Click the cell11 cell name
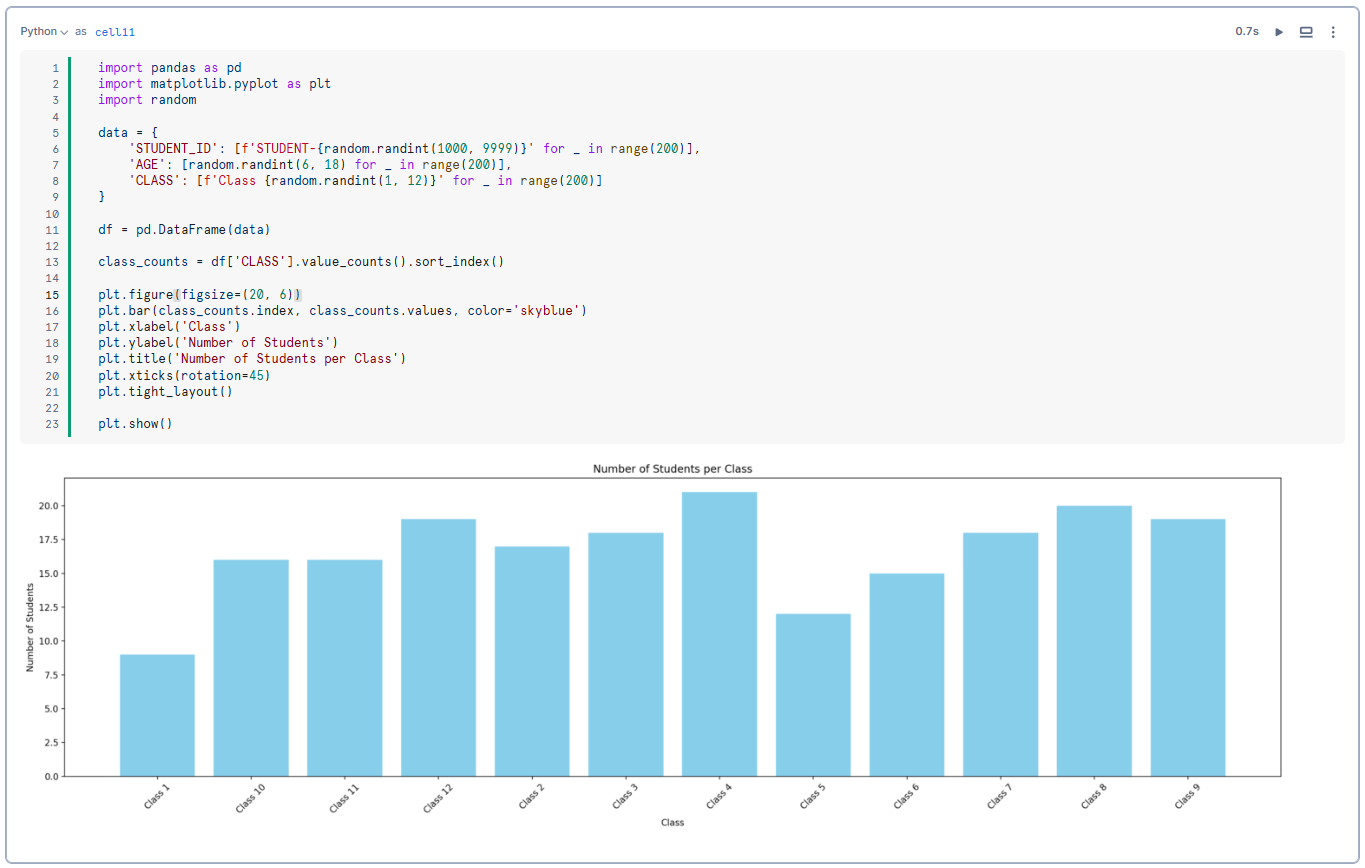Image resolution: width=1365 pixels, height=868 pixels. pyautogui.click(x=115, y=32)
